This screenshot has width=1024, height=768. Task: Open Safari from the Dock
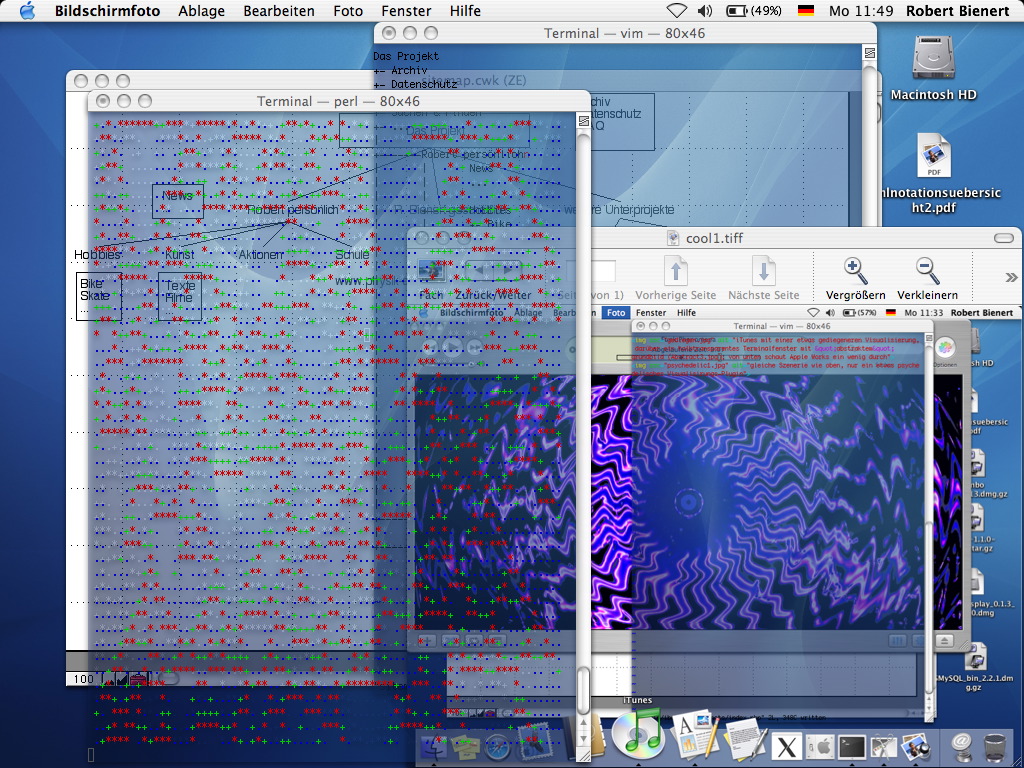click(x=498, y=746)
